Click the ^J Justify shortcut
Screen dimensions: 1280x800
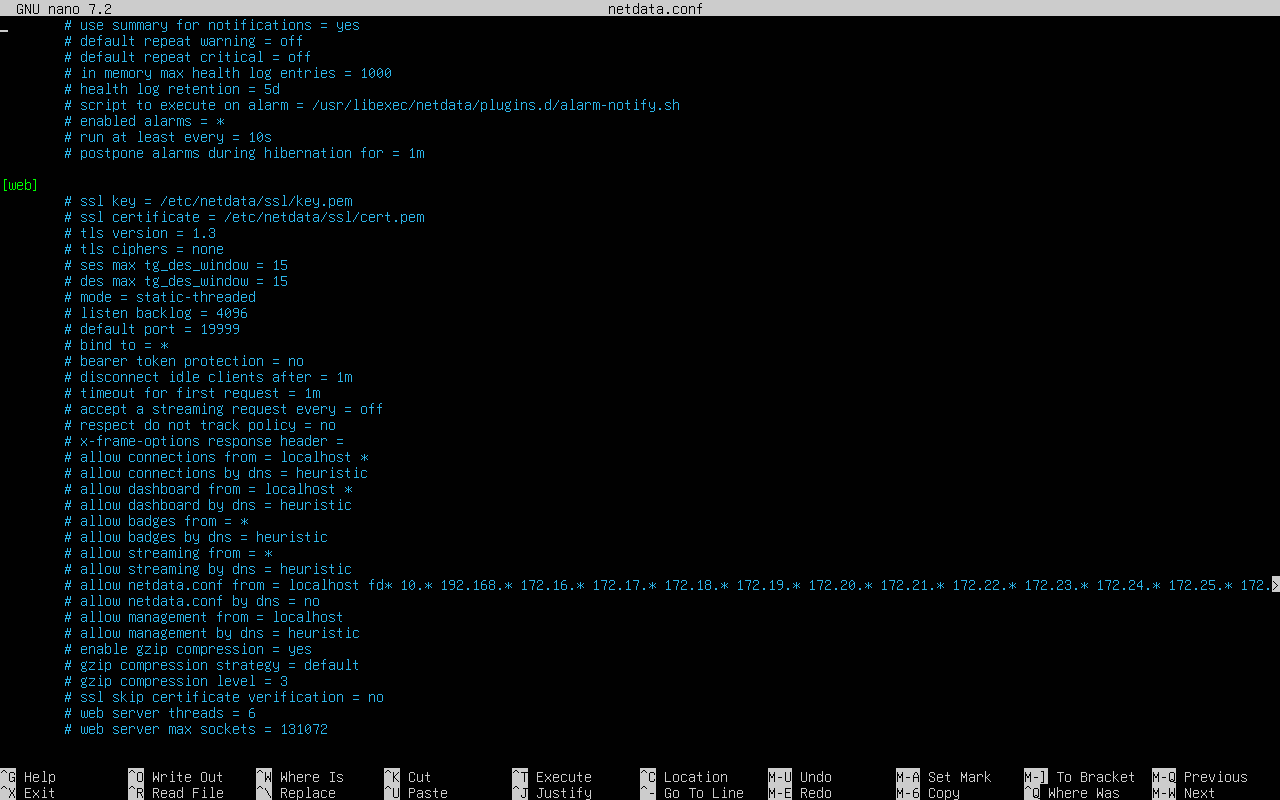pos(552,793)
